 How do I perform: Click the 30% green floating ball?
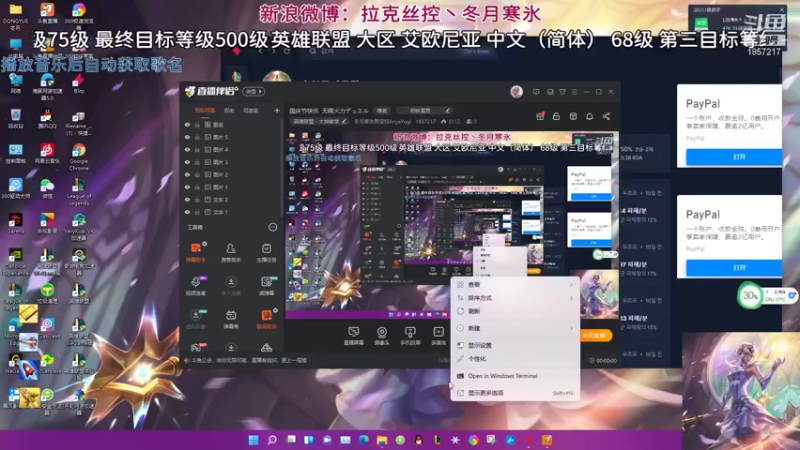click(750, 295)
